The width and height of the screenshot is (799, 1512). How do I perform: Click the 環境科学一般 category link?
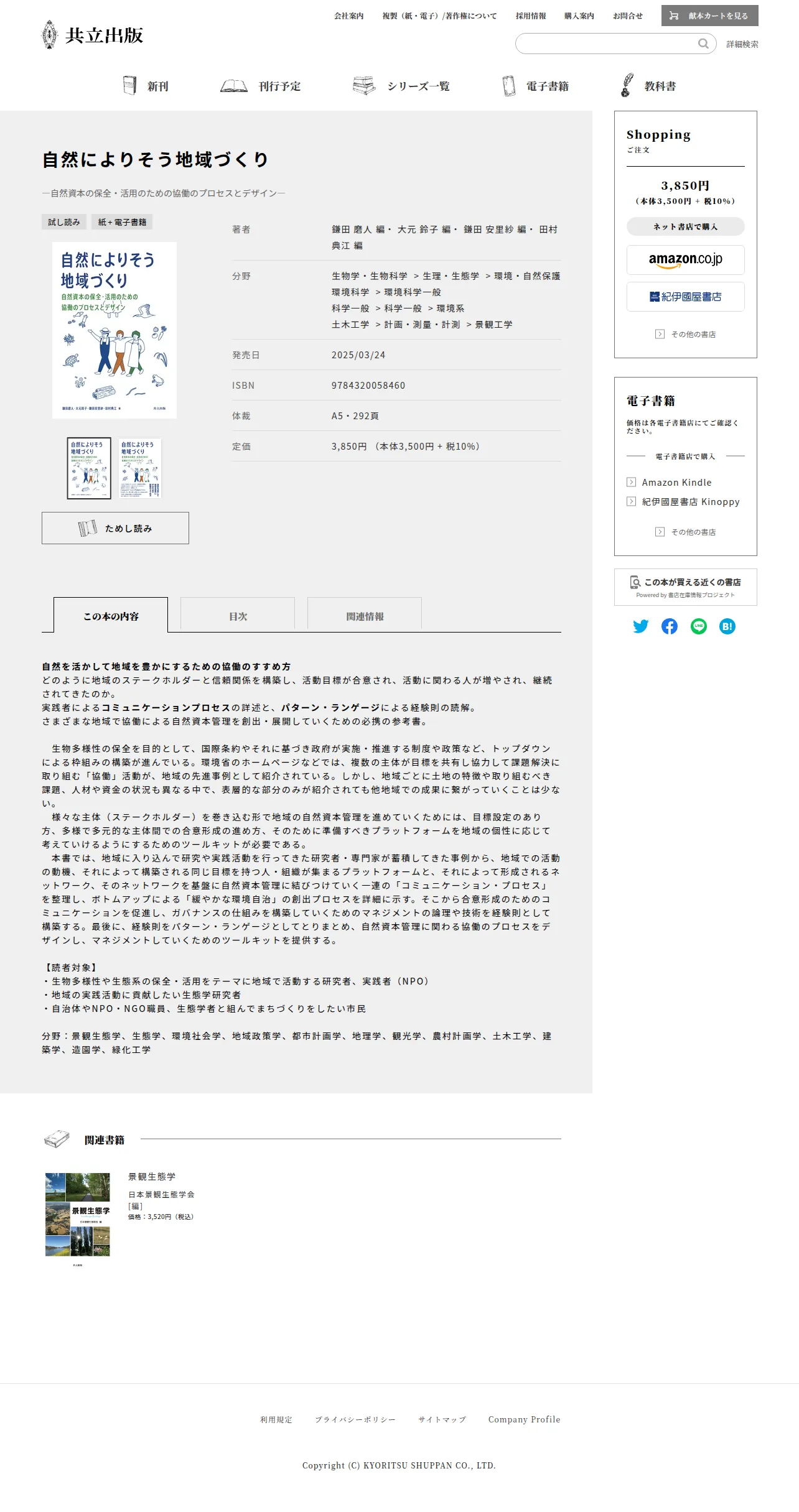pos(413,292)
